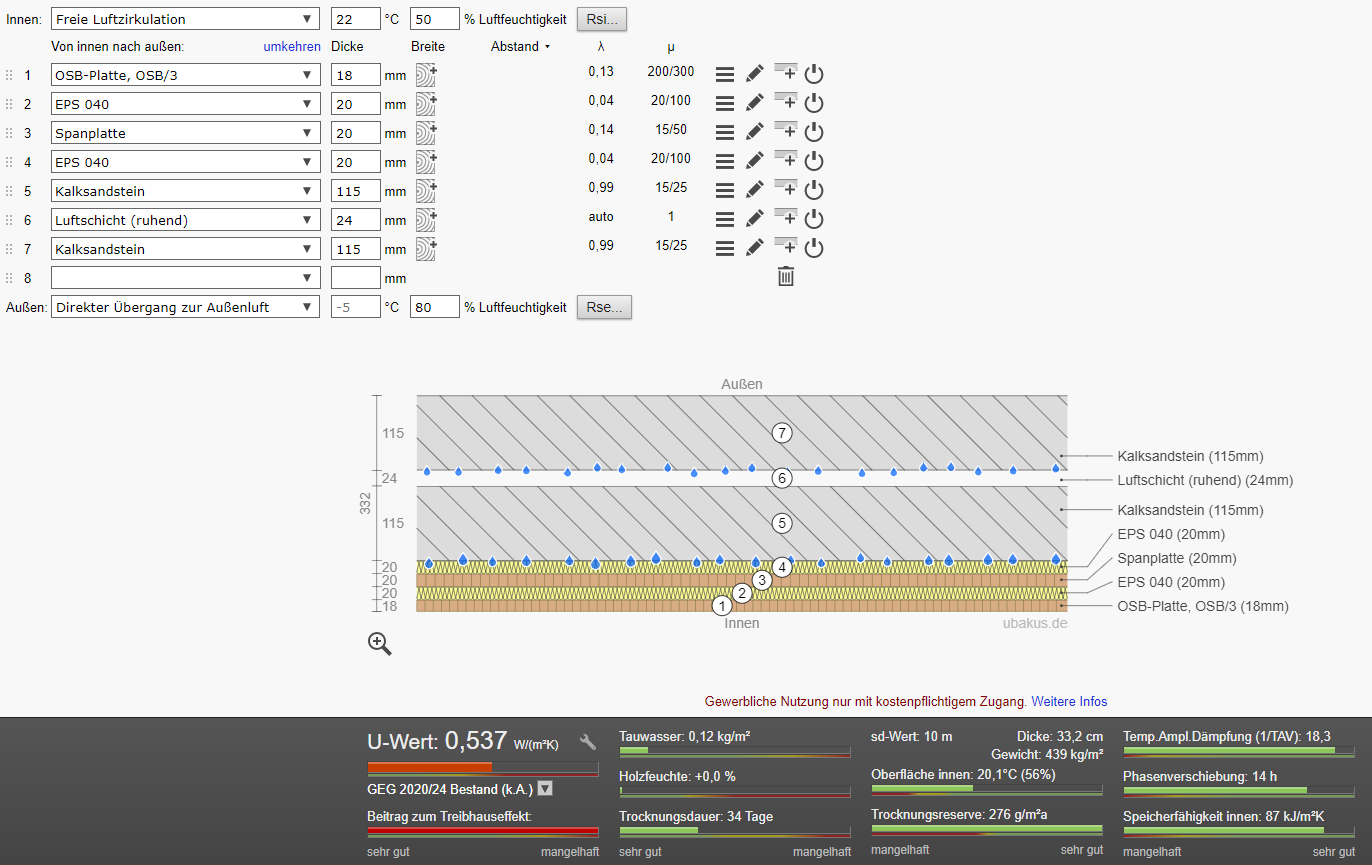Viewport: 1372px width, 865px height.
Task: Open material dropdown for row 2 EPS 040
Action: click(186, 104)
